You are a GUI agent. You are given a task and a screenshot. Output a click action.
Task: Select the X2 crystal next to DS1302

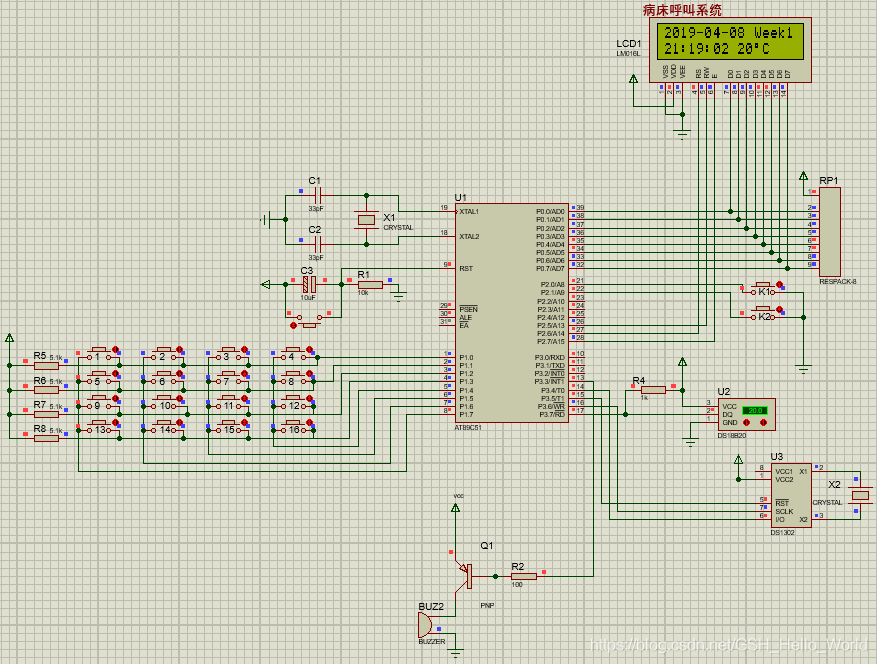coord(860,495)
